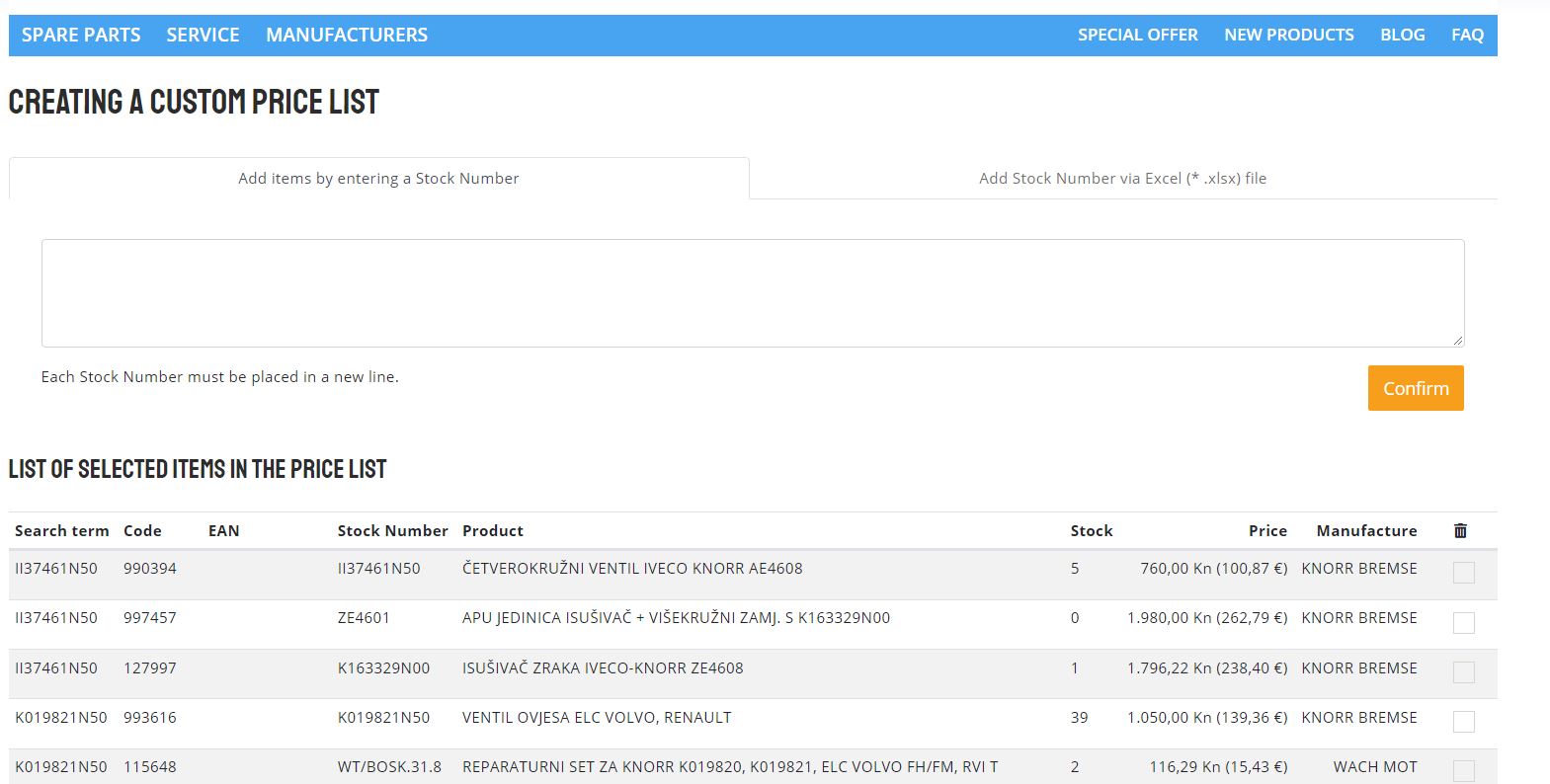Click the price 760,00 Kn (100,87 €)
The image size is (1550, 784).
(1214, 569)
